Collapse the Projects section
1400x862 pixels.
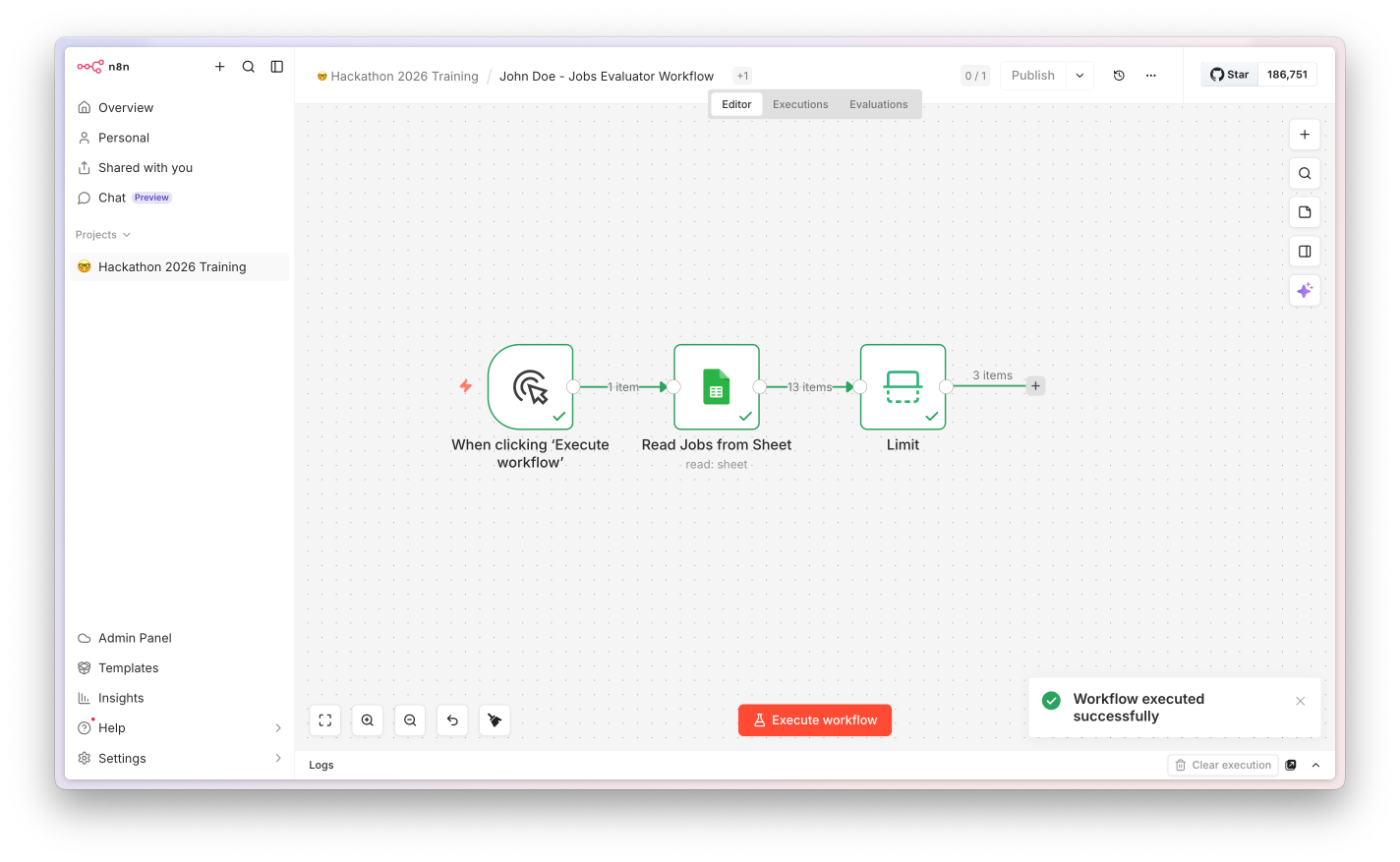click(x=103, y=235)
